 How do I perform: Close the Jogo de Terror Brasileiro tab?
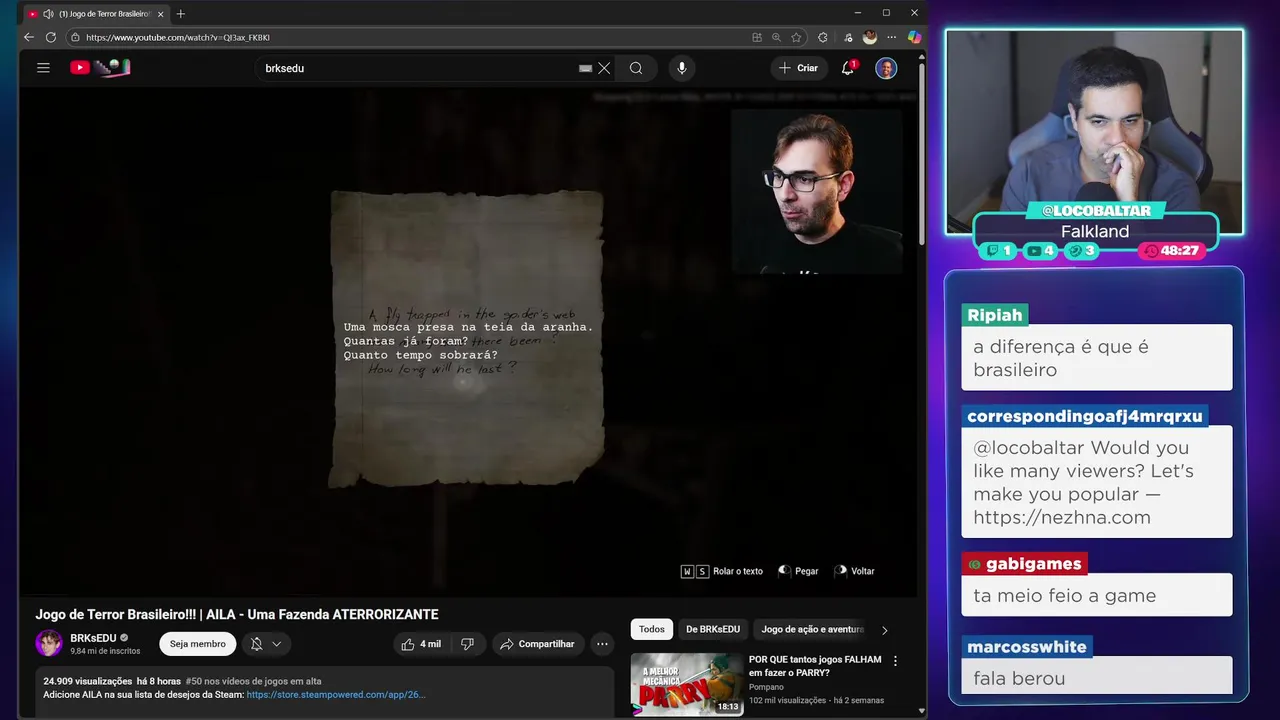tap(160, 13)
